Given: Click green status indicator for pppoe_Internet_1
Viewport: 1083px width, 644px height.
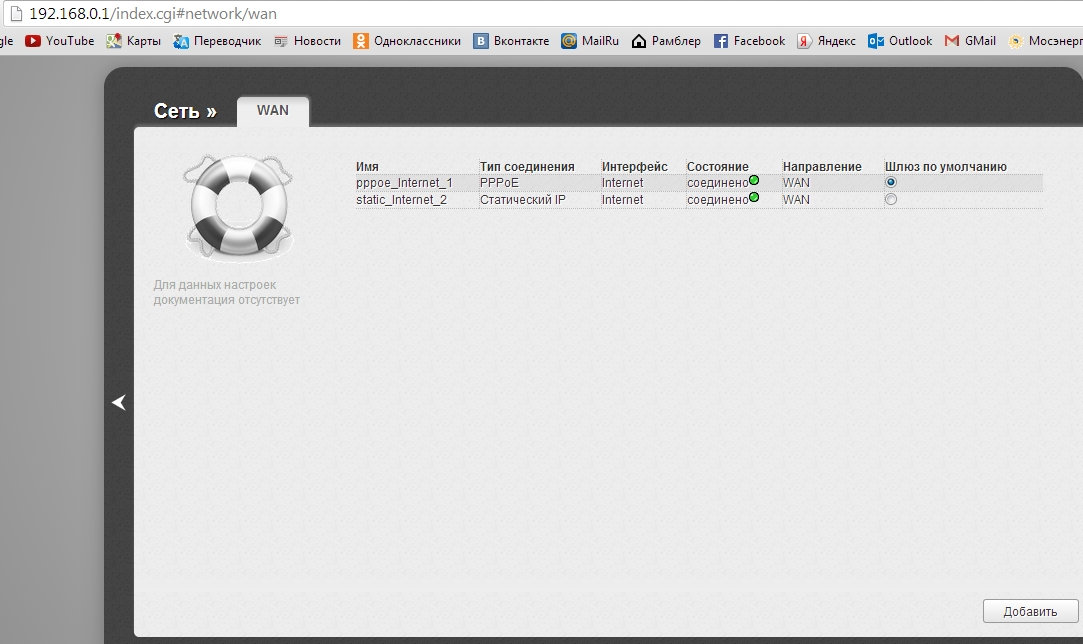Looking at the screenshot, I should [x=754, y=180].
